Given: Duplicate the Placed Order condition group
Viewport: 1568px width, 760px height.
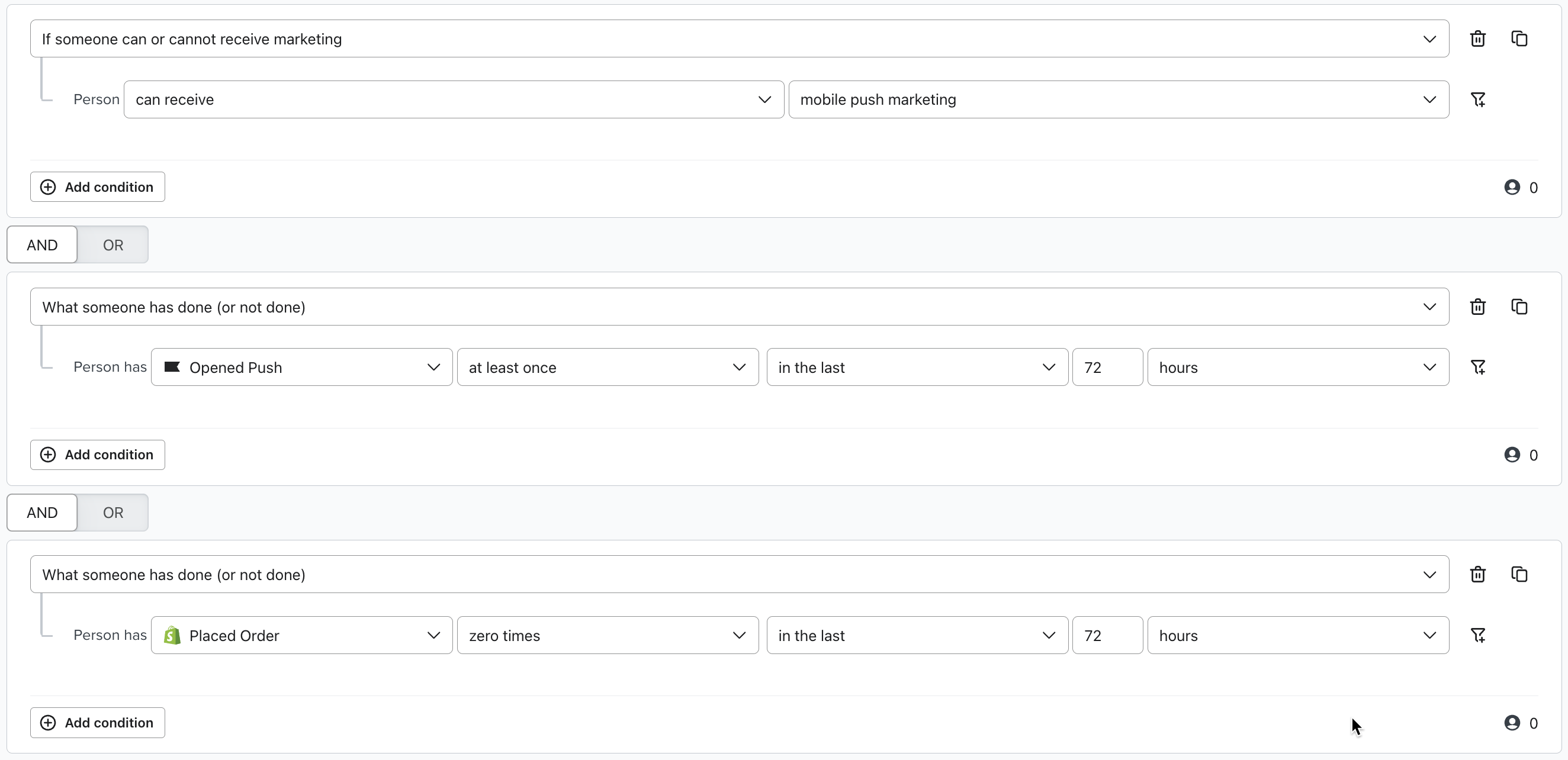Looking at the screenshot, I should pos(1519,574).
